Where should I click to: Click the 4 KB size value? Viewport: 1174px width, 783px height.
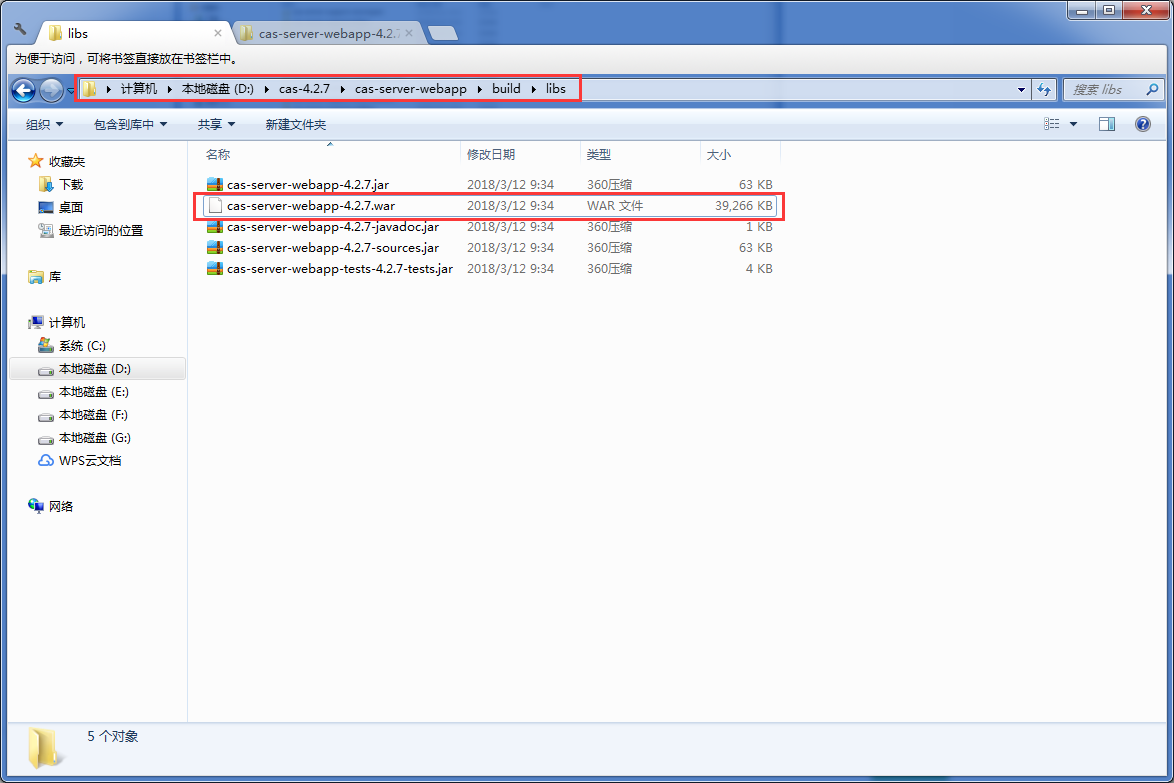point(758,268)
